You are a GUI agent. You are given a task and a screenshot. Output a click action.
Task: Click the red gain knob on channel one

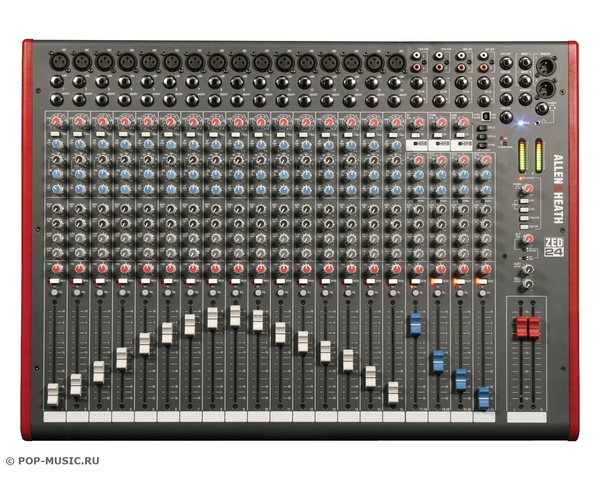[x=56, y=121]
